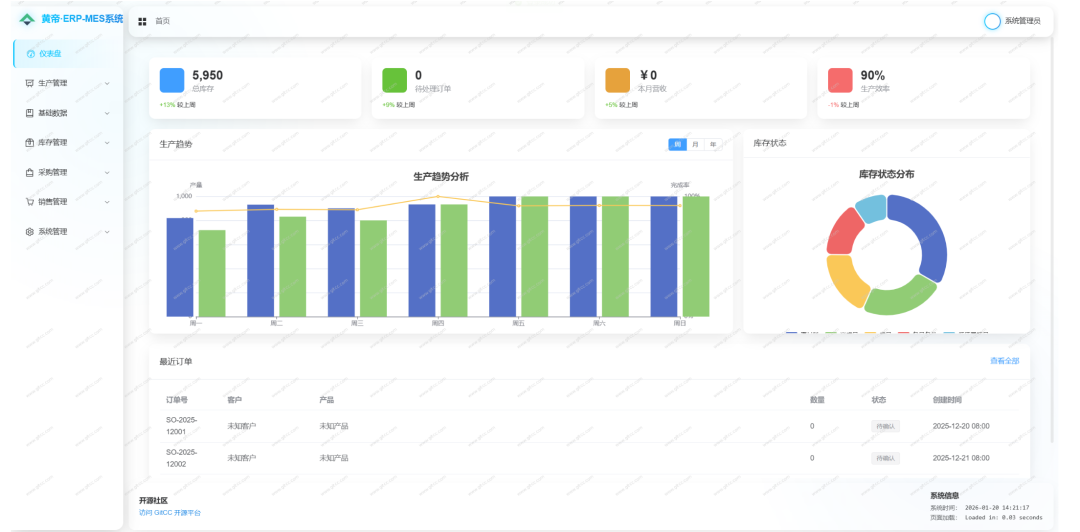Visit the 访问 GitCC 开源平台 link
The image size is (1080, 532).
[x=170, y=513]
